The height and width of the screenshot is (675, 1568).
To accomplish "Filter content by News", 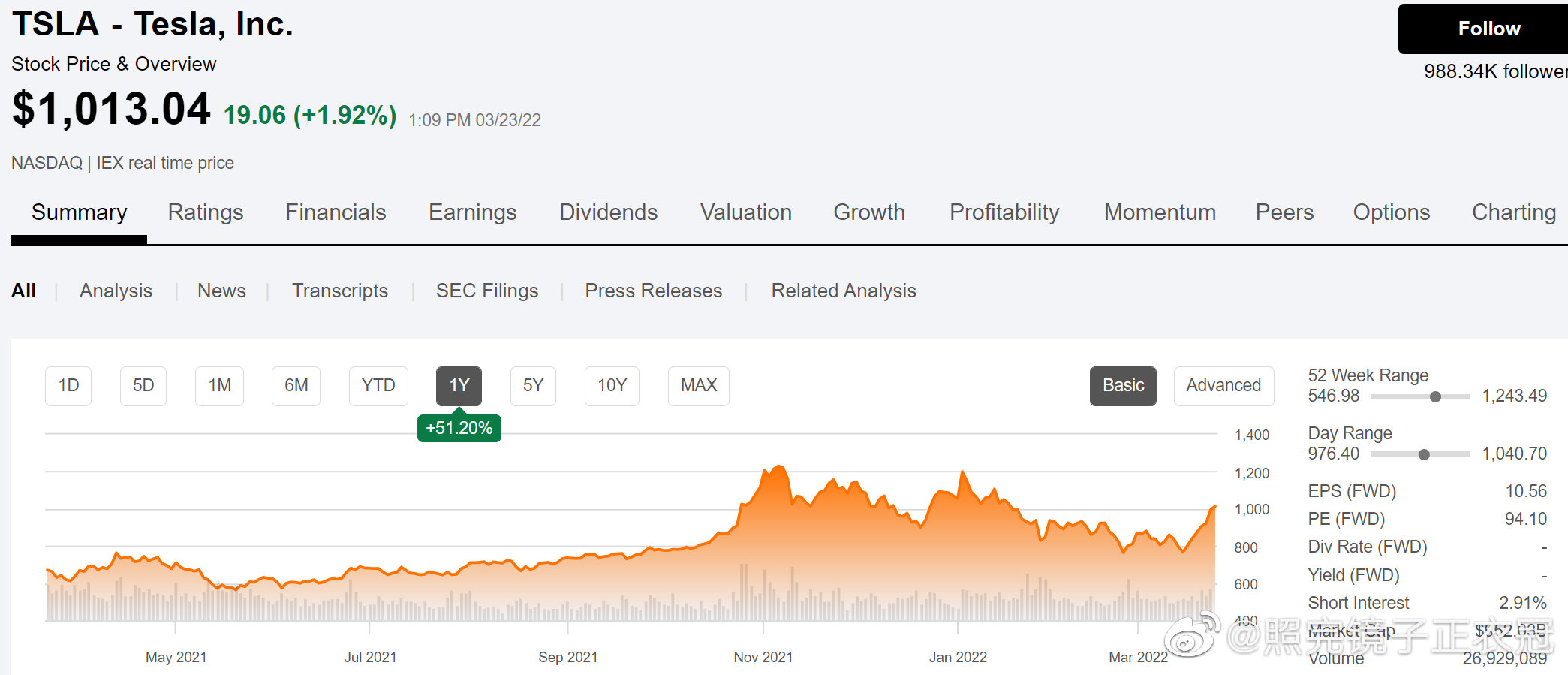I will pyautogui.click(x=221, y=291).
